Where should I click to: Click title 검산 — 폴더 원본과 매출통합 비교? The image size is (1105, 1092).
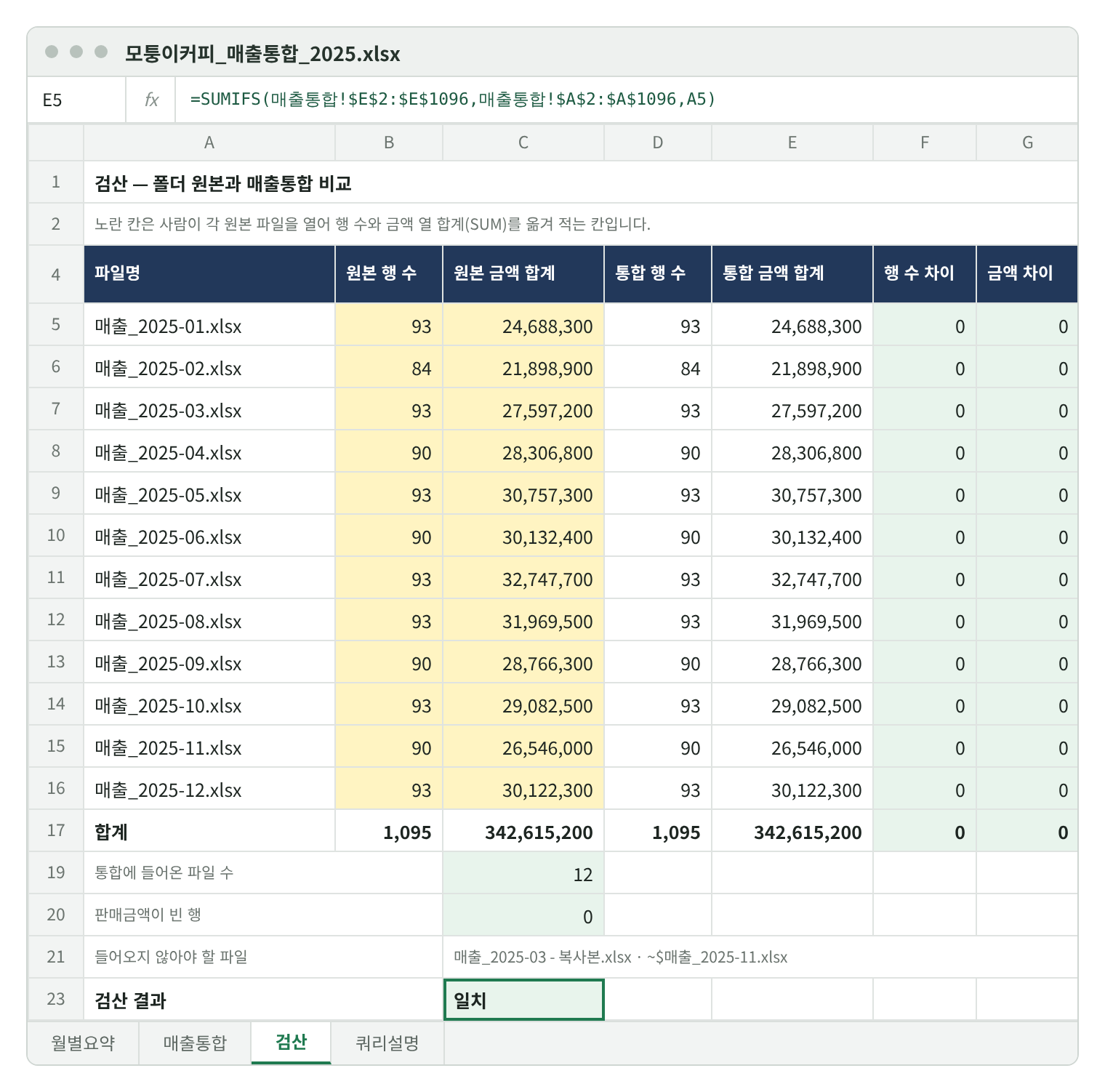223,183
